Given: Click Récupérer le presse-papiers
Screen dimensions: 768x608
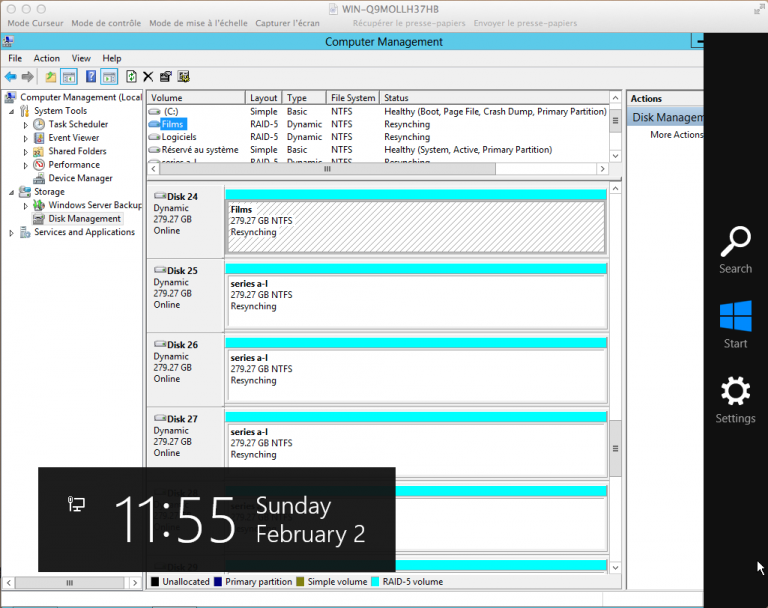Looking at the screenshot, I should 409,23.
